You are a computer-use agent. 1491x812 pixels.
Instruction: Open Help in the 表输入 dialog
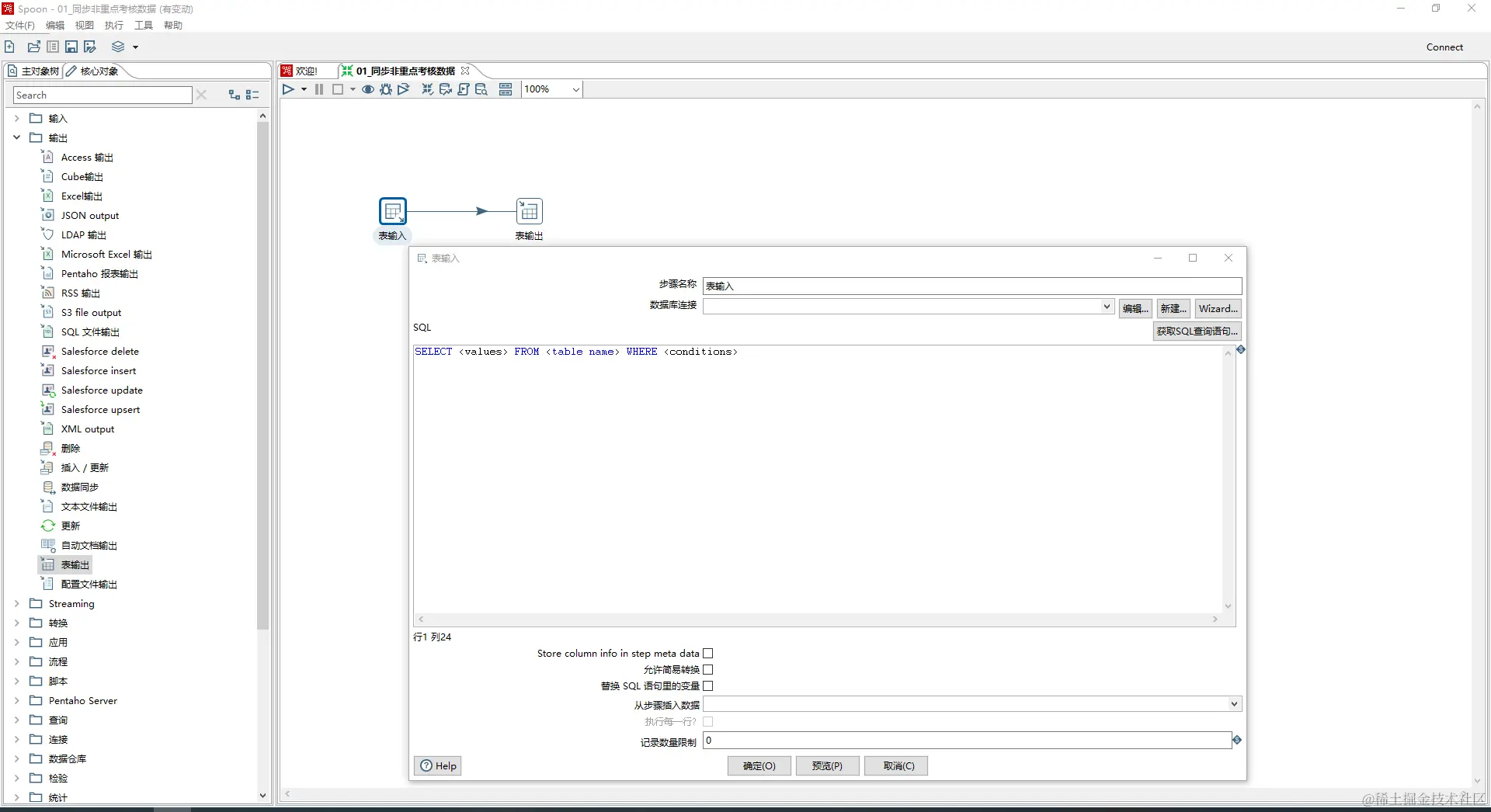pyautogui.click(x=439, y=766)
